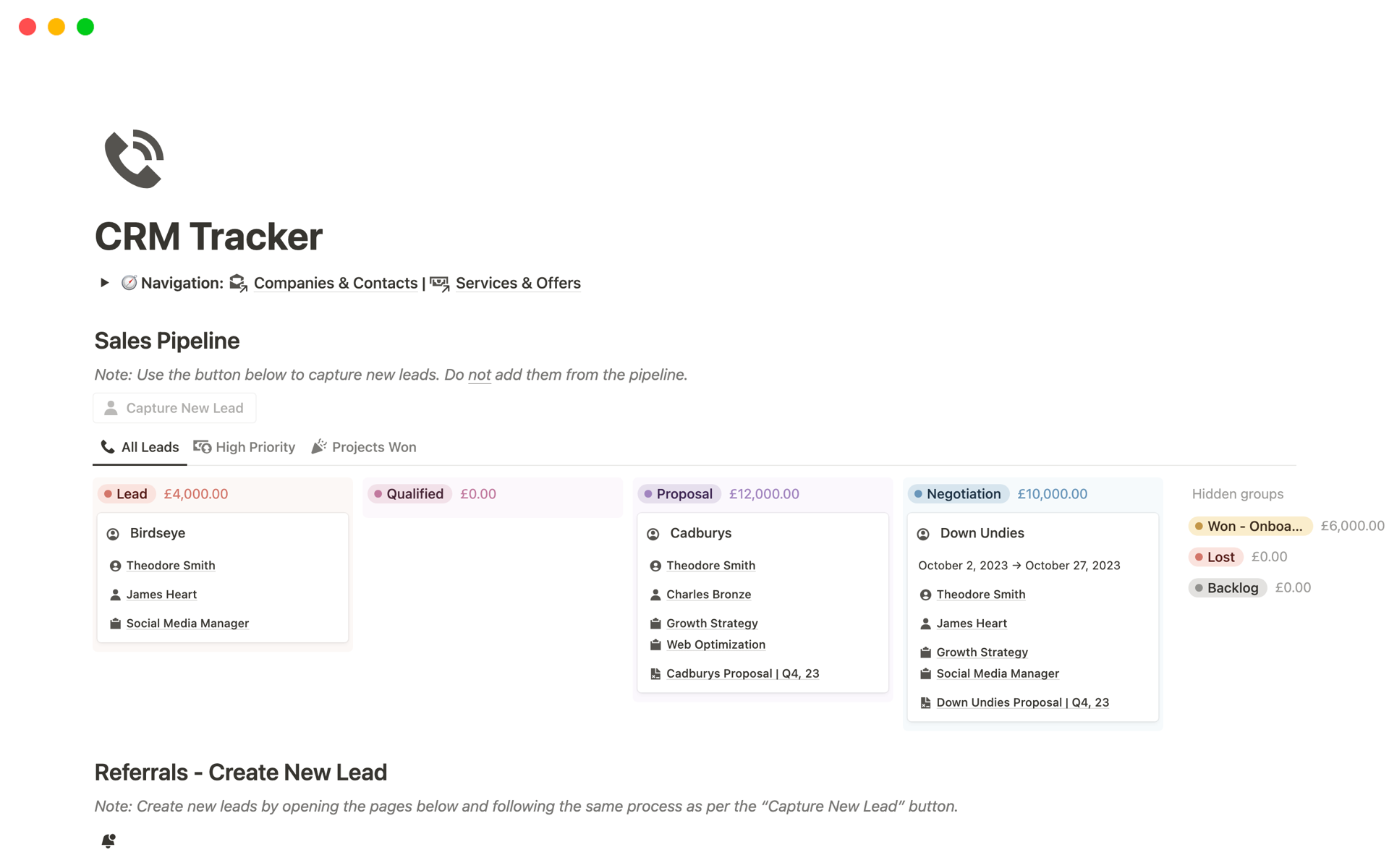Expand the Won - Onboarding group
This screenshot has width=1389, height=868.
pyautogui.click(x=1248, y=524)
